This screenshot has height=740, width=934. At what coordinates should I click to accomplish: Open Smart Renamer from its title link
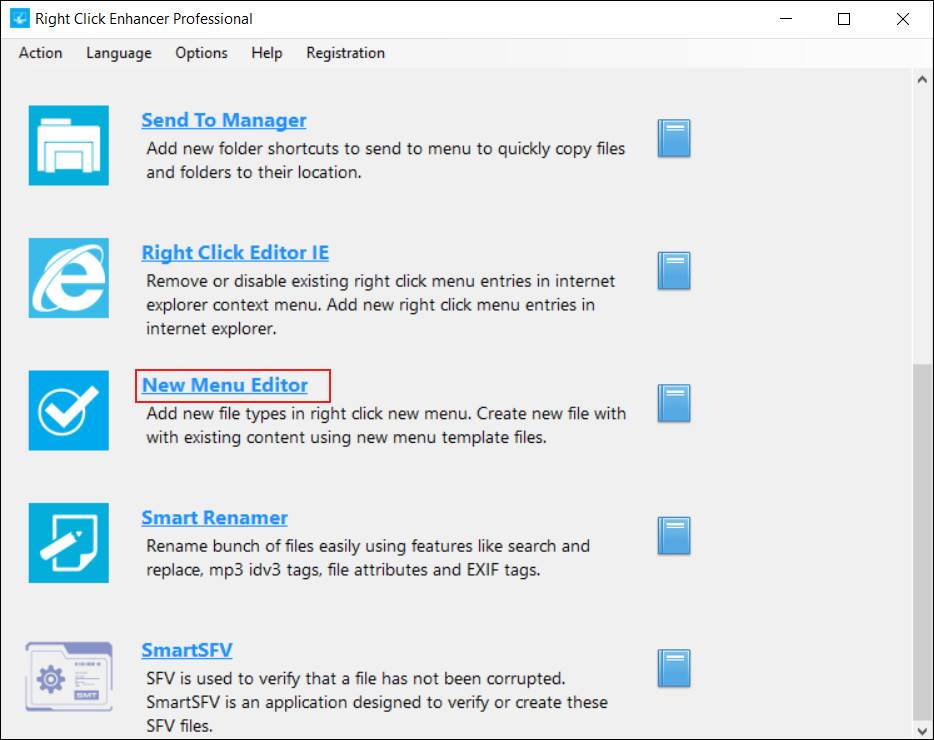tap(215, 517)
